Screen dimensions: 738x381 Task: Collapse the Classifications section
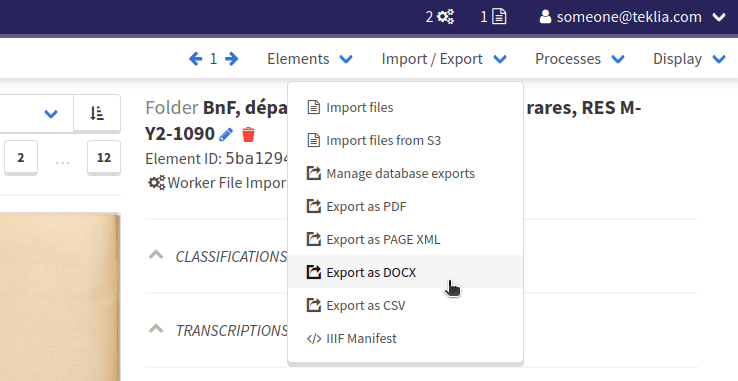(156, 255)
